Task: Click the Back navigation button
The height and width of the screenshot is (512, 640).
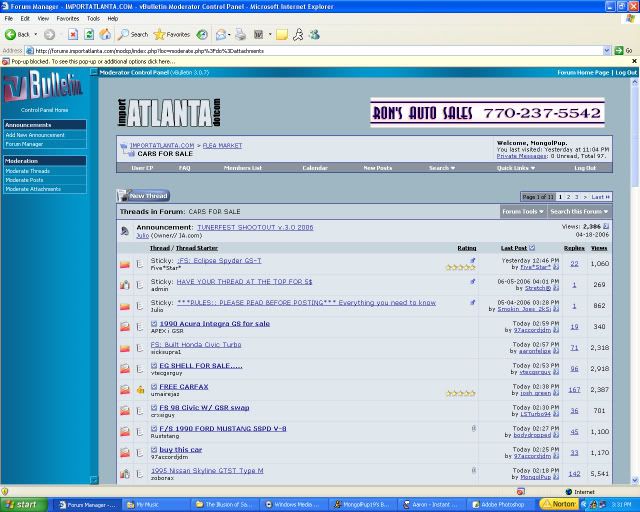Action: (x=16, y=34)
